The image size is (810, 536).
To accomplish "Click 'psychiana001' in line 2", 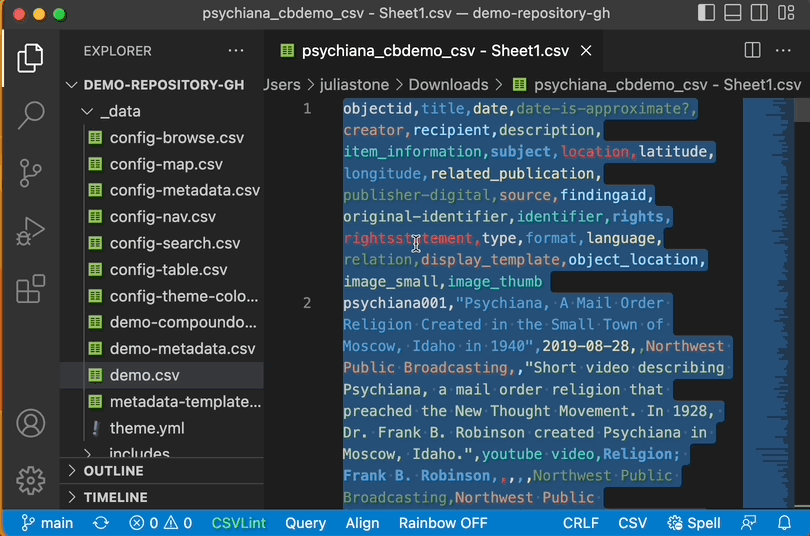I will tap(395, 303).
